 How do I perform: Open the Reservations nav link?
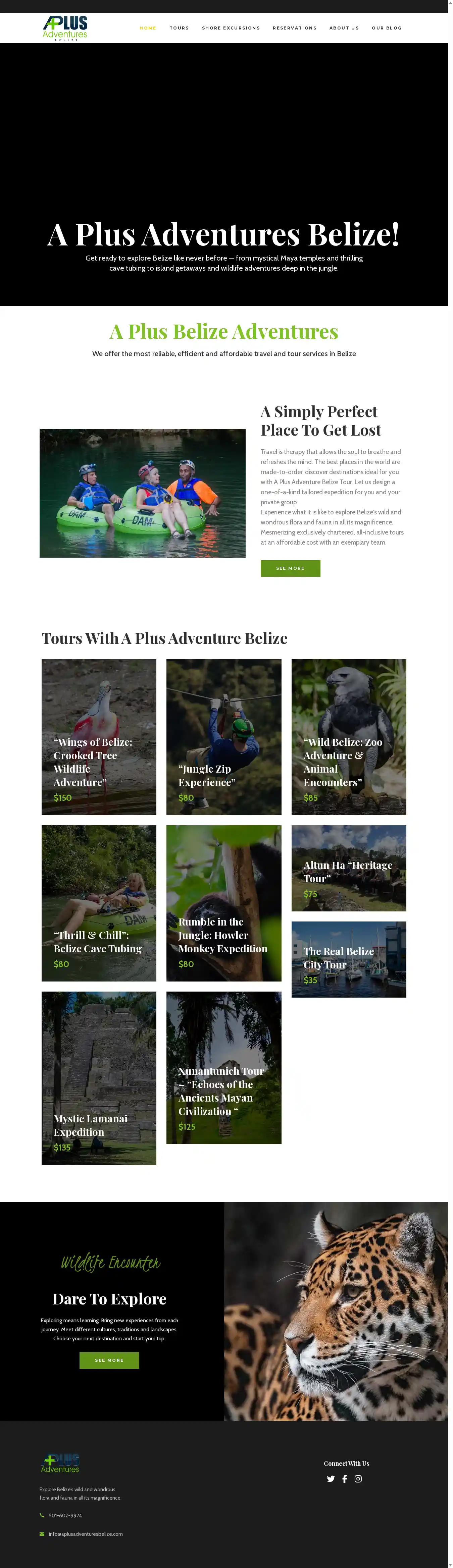coord(295,28)
